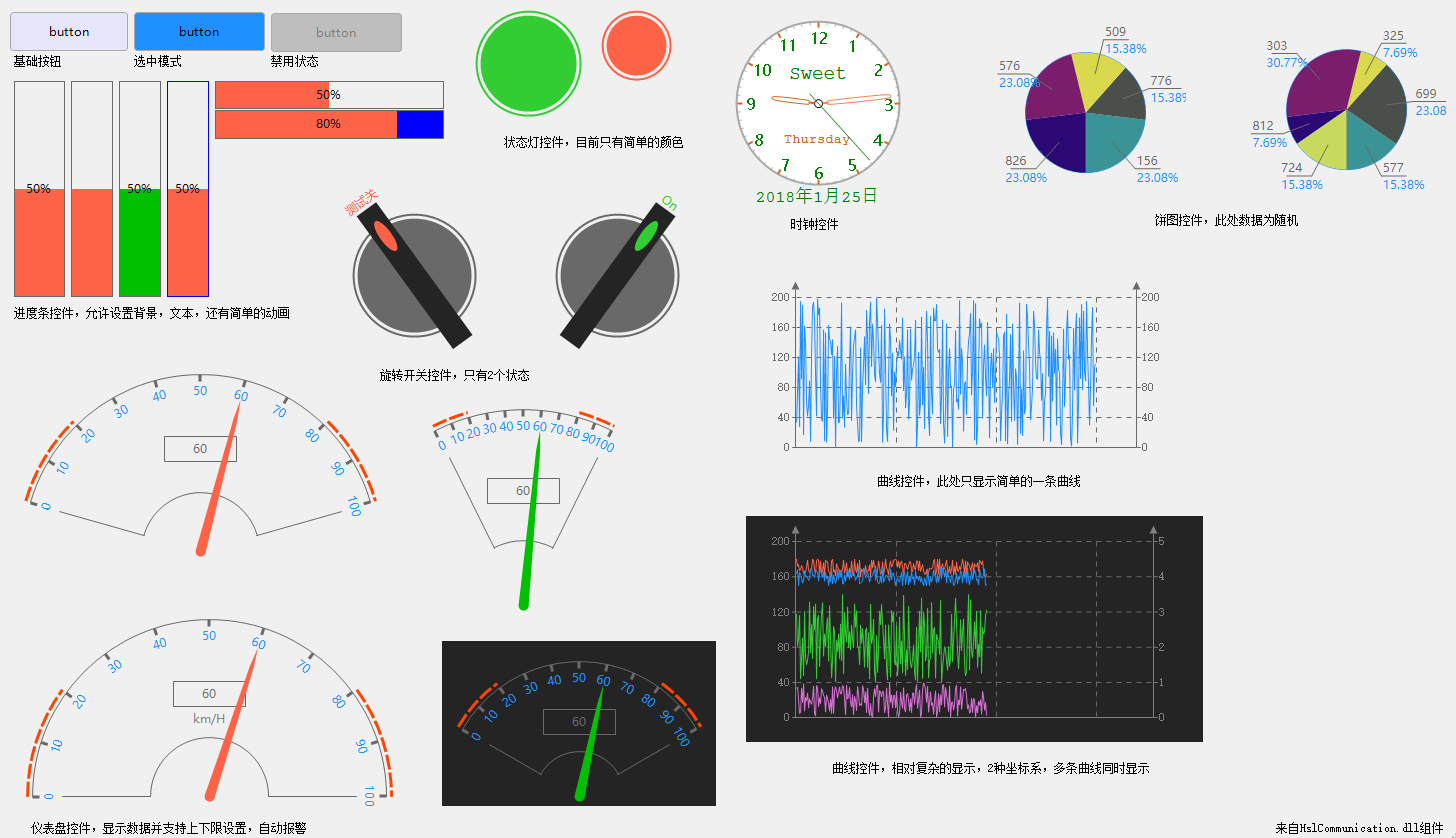
Task: Click the top-left gauge value box 60
Action: click(200, 449)
